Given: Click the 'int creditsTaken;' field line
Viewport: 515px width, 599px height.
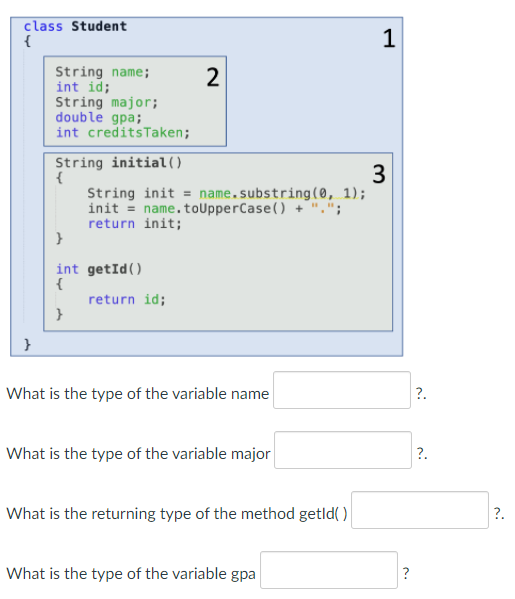Looking at the screenshot, I should click(123, 133).
